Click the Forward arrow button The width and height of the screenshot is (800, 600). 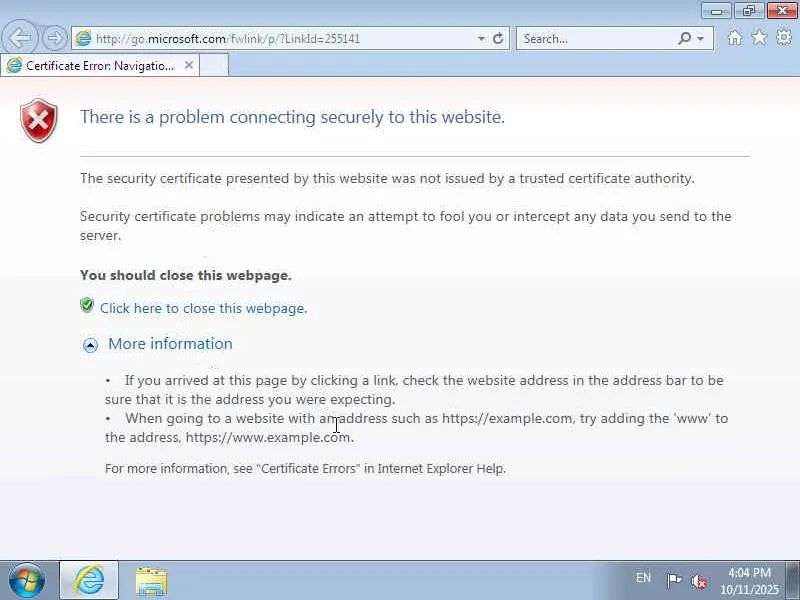(54, 38)
